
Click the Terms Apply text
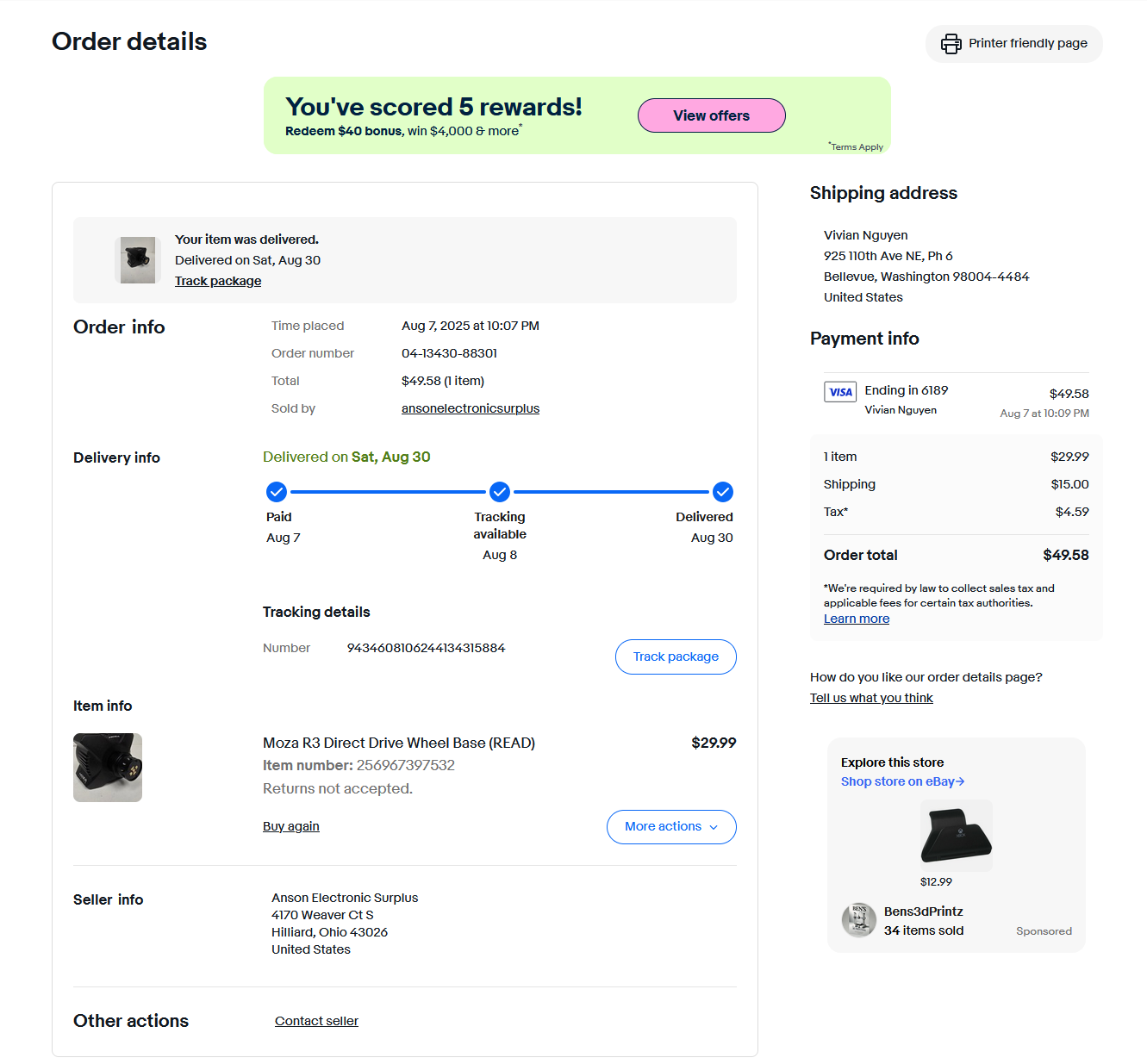pyautogui.click(x=857, y=147)
